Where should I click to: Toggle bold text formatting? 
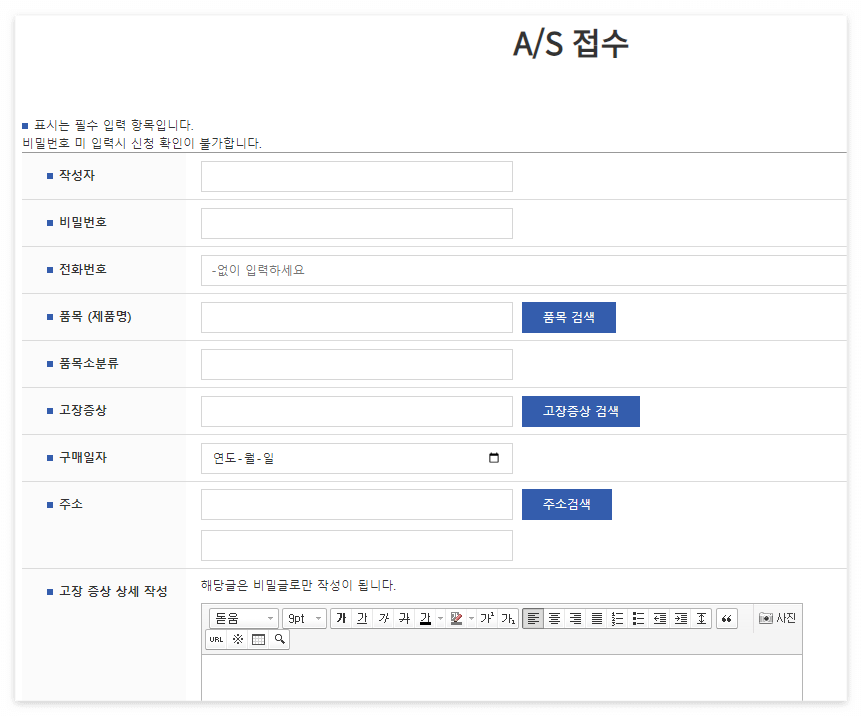click(341, 619)
